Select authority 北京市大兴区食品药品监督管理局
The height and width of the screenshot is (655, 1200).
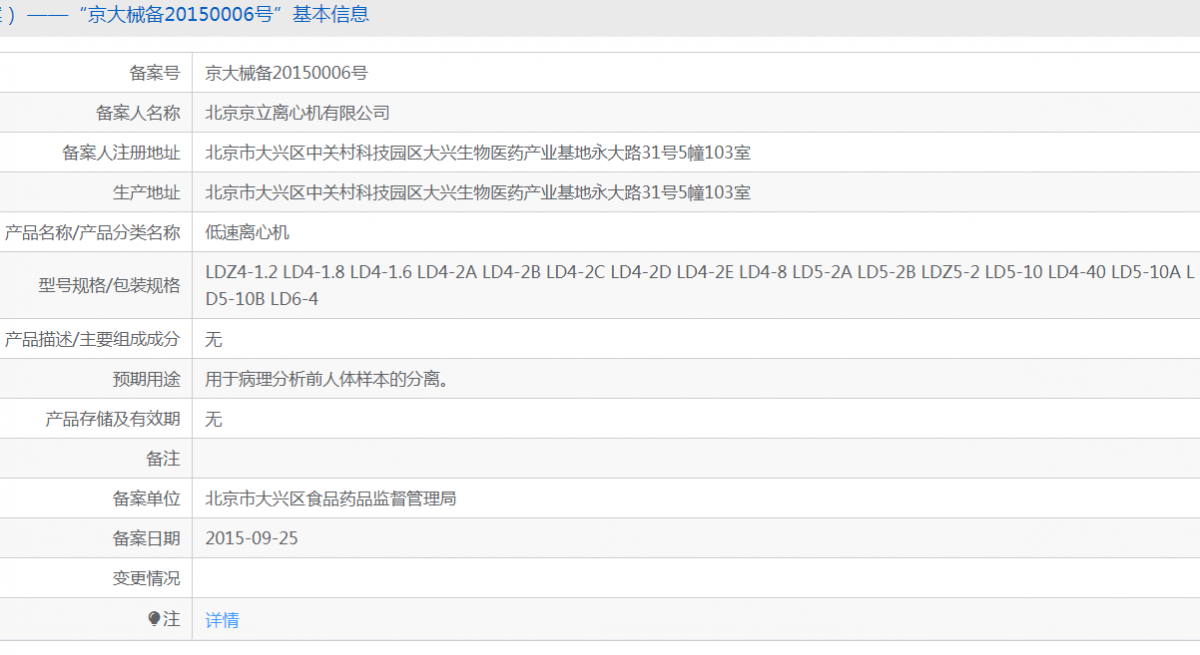tap(331, 499)
